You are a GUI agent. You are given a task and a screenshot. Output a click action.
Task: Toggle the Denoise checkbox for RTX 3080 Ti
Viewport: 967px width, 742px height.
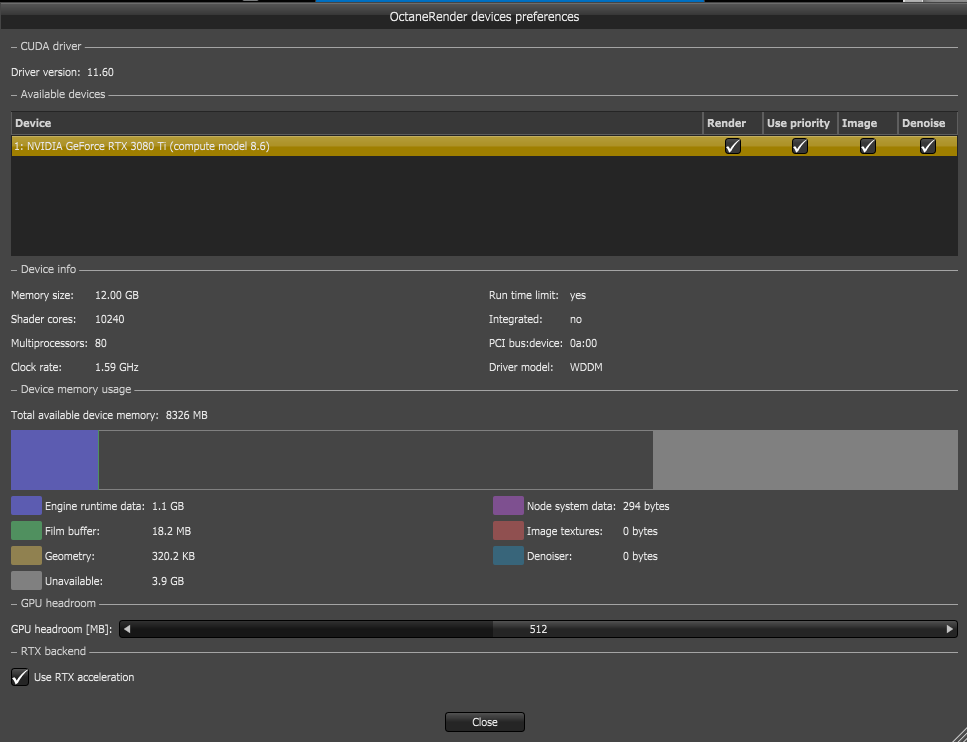coord(928,146)
